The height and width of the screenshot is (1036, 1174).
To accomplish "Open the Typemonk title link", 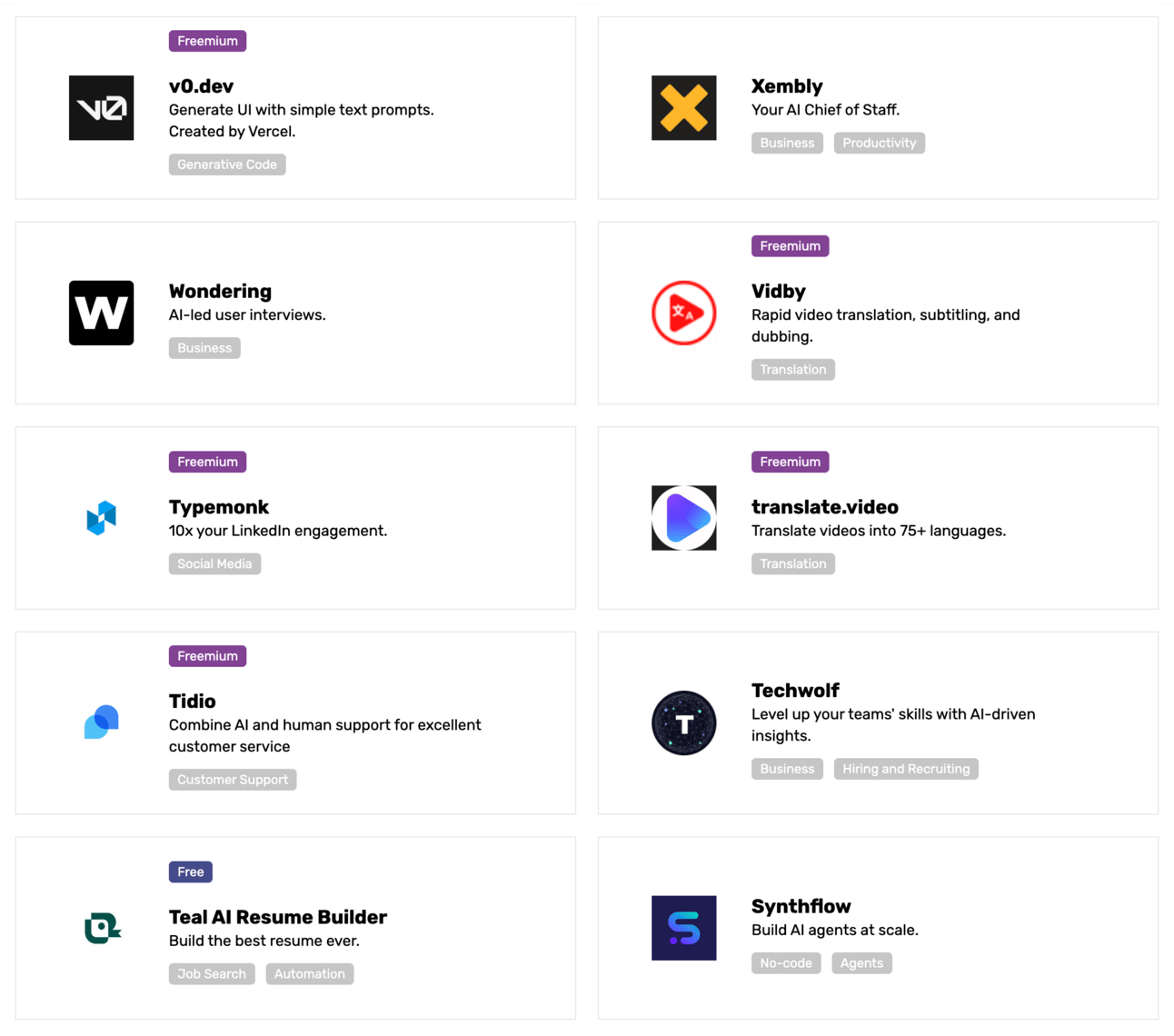I will [219, 507].
